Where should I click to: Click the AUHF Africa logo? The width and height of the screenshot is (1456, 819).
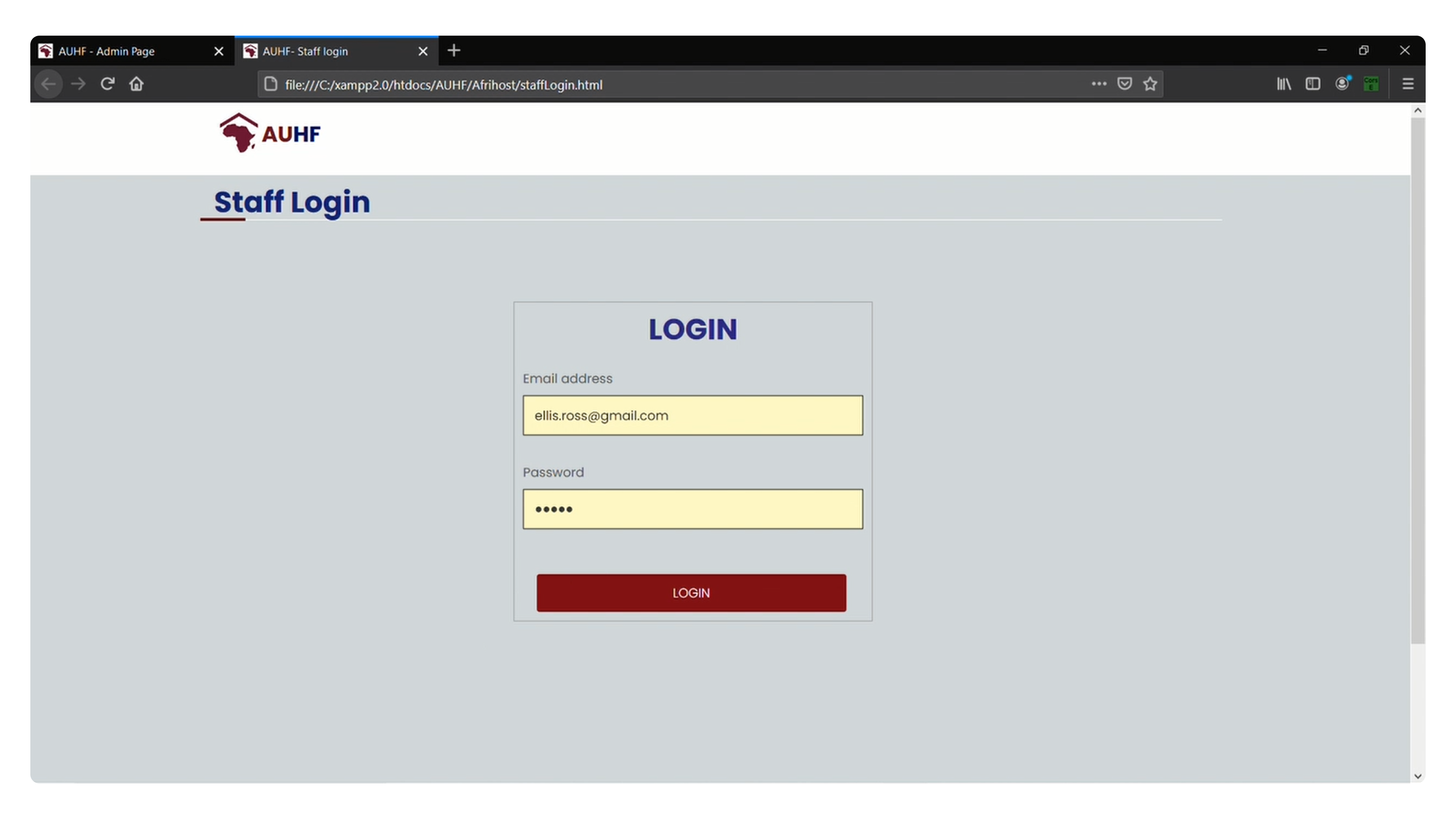click(x=270, y=133)
